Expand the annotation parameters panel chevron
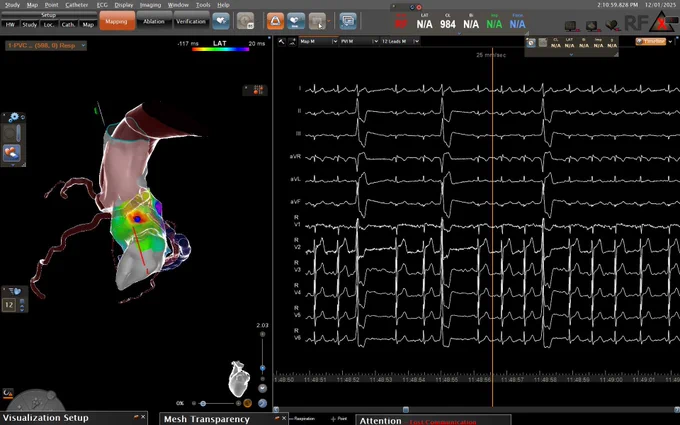 459,33
